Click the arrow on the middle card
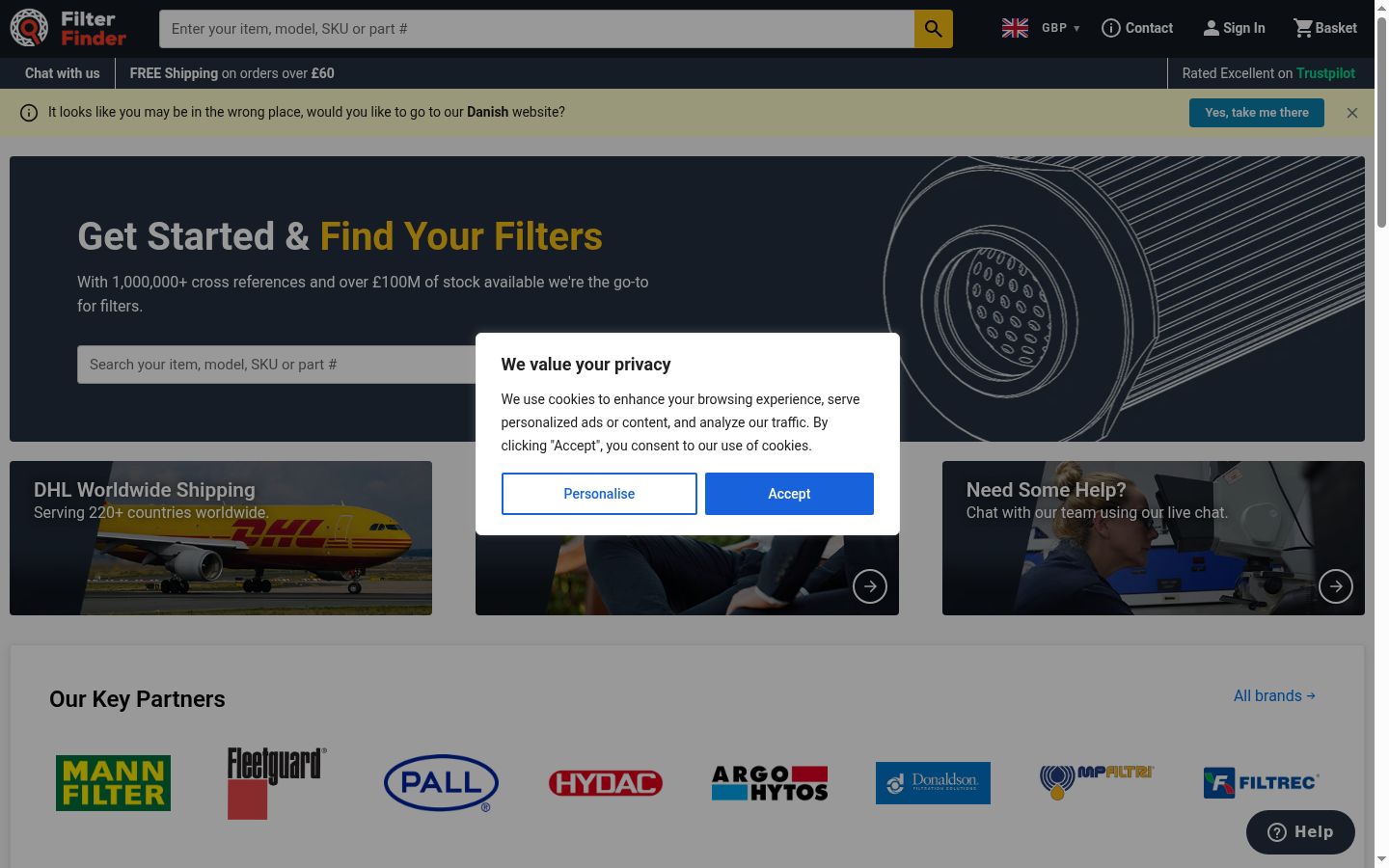Image resolution: width=1389 pixels, height=868 pixels. coord(870,586)
